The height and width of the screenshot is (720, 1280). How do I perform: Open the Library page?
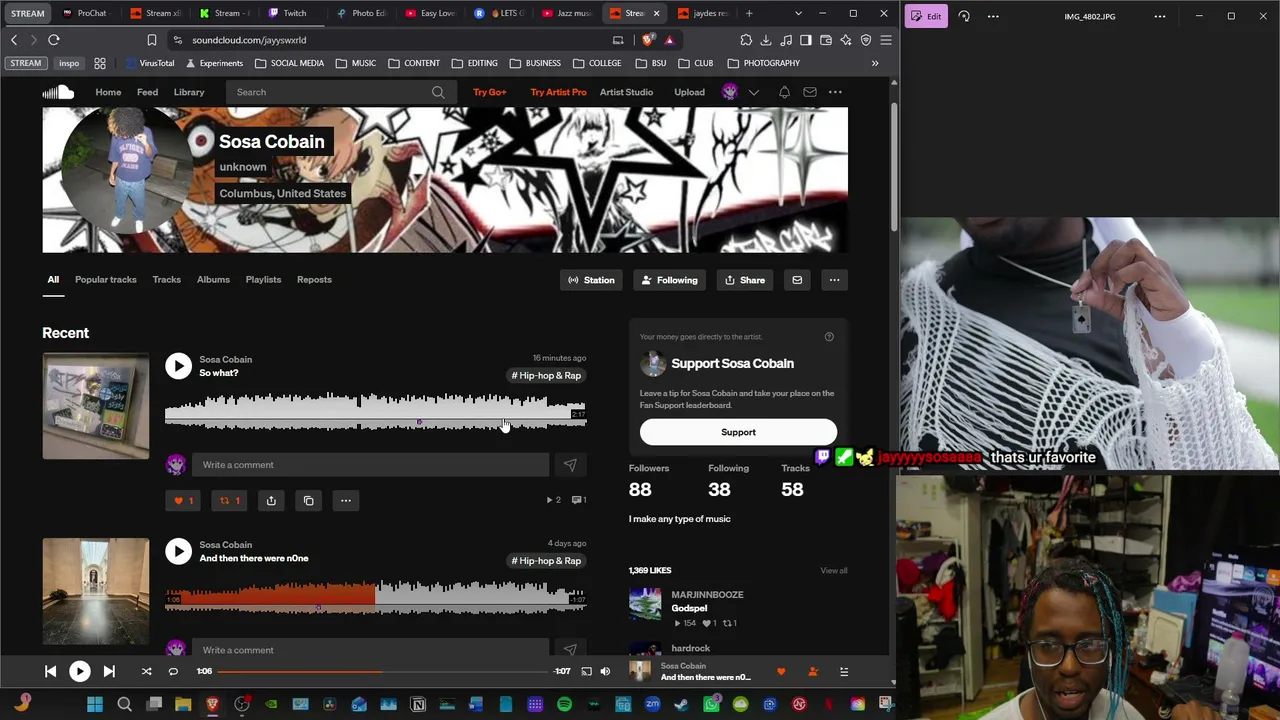[x=189, y=92]
